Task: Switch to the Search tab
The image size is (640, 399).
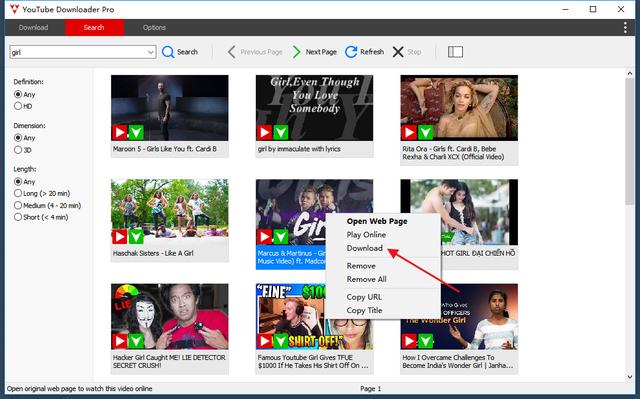Action: 94,28
